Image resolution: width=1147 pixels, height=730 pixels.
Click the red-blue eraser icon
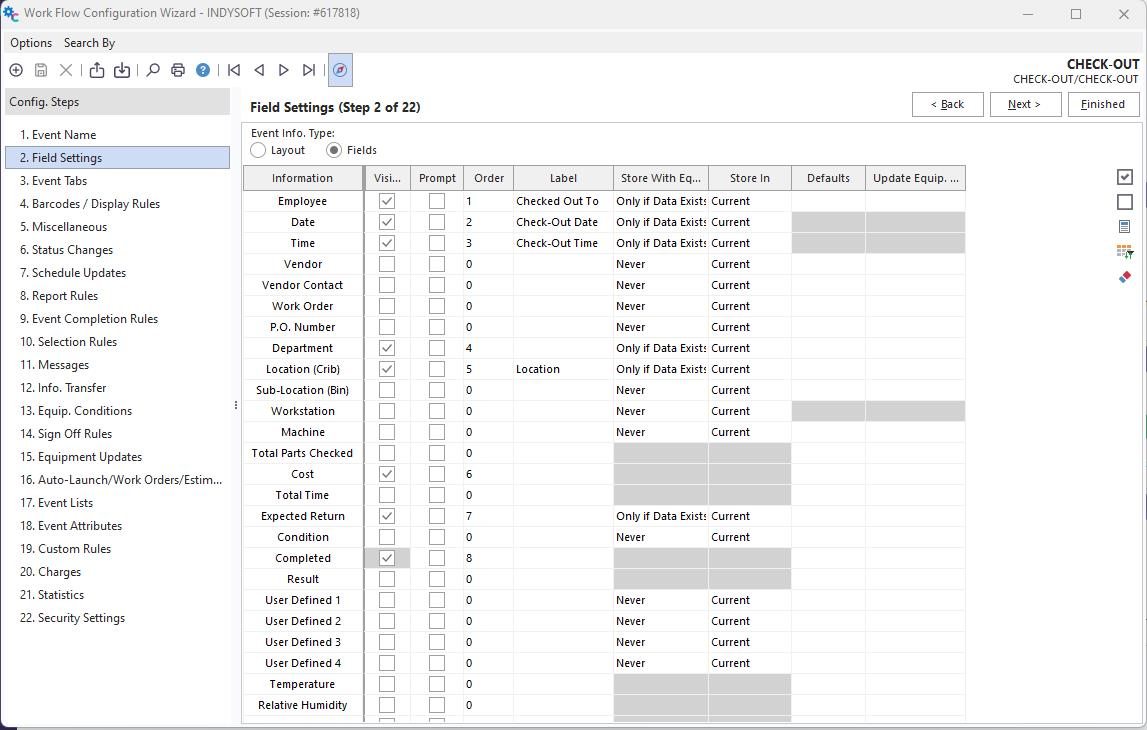(1125, 277)
